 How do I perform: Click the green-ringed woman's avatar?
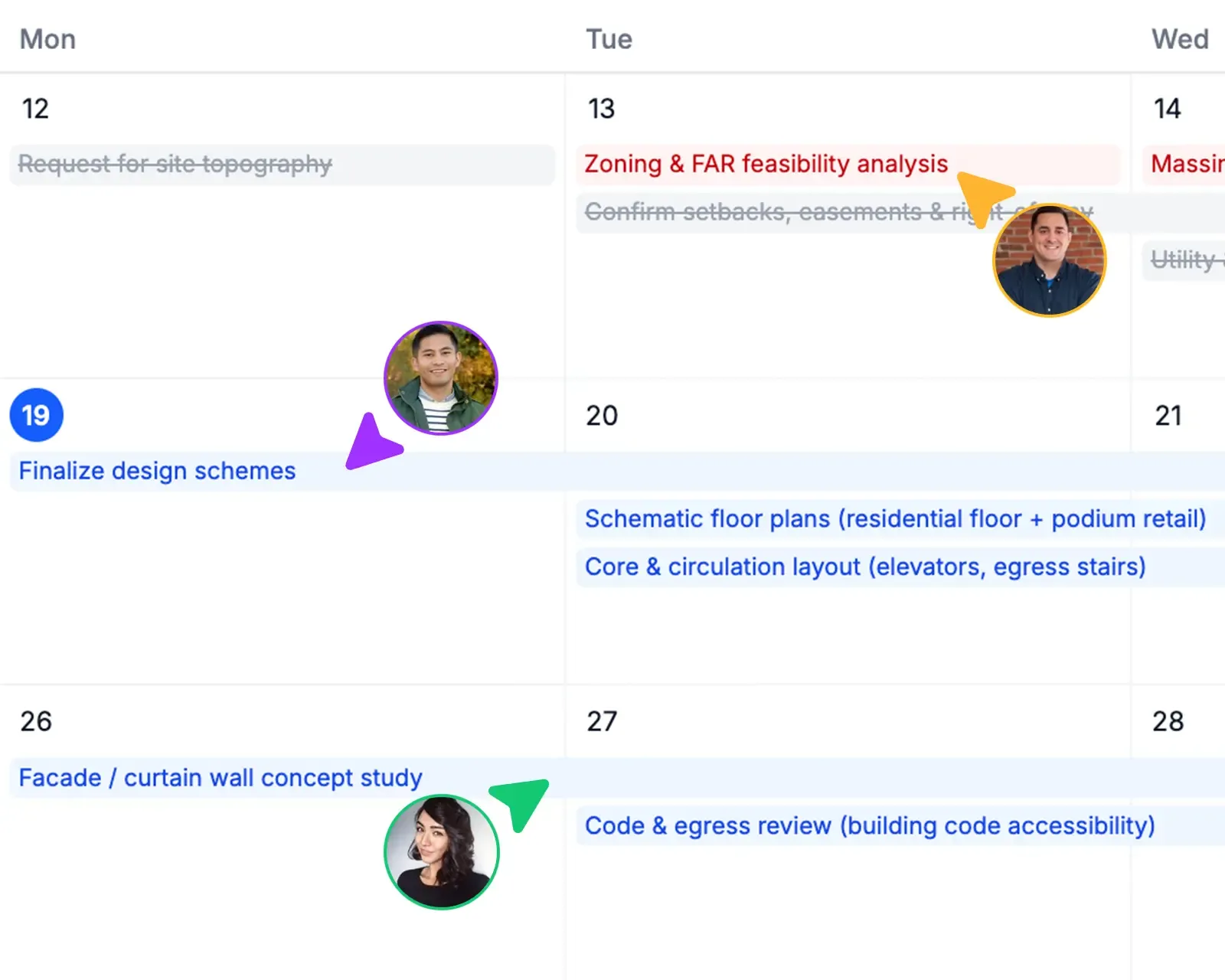[441, 852]
